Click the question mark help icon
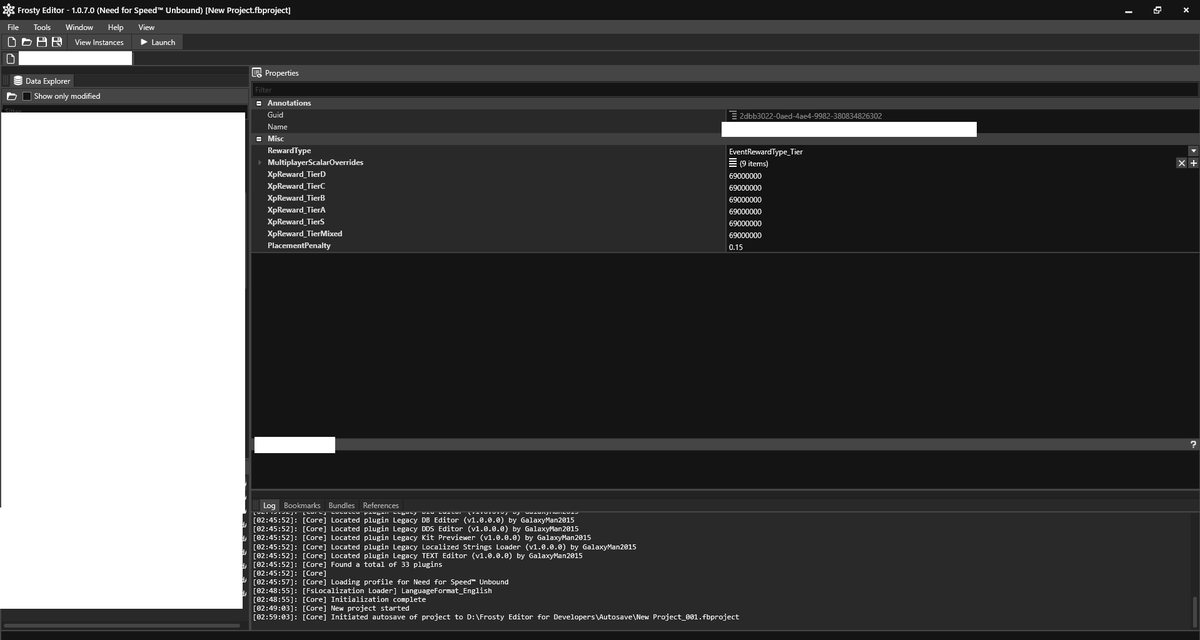Viewport: 1200px width, 640px height. [x=1193, y=444]
